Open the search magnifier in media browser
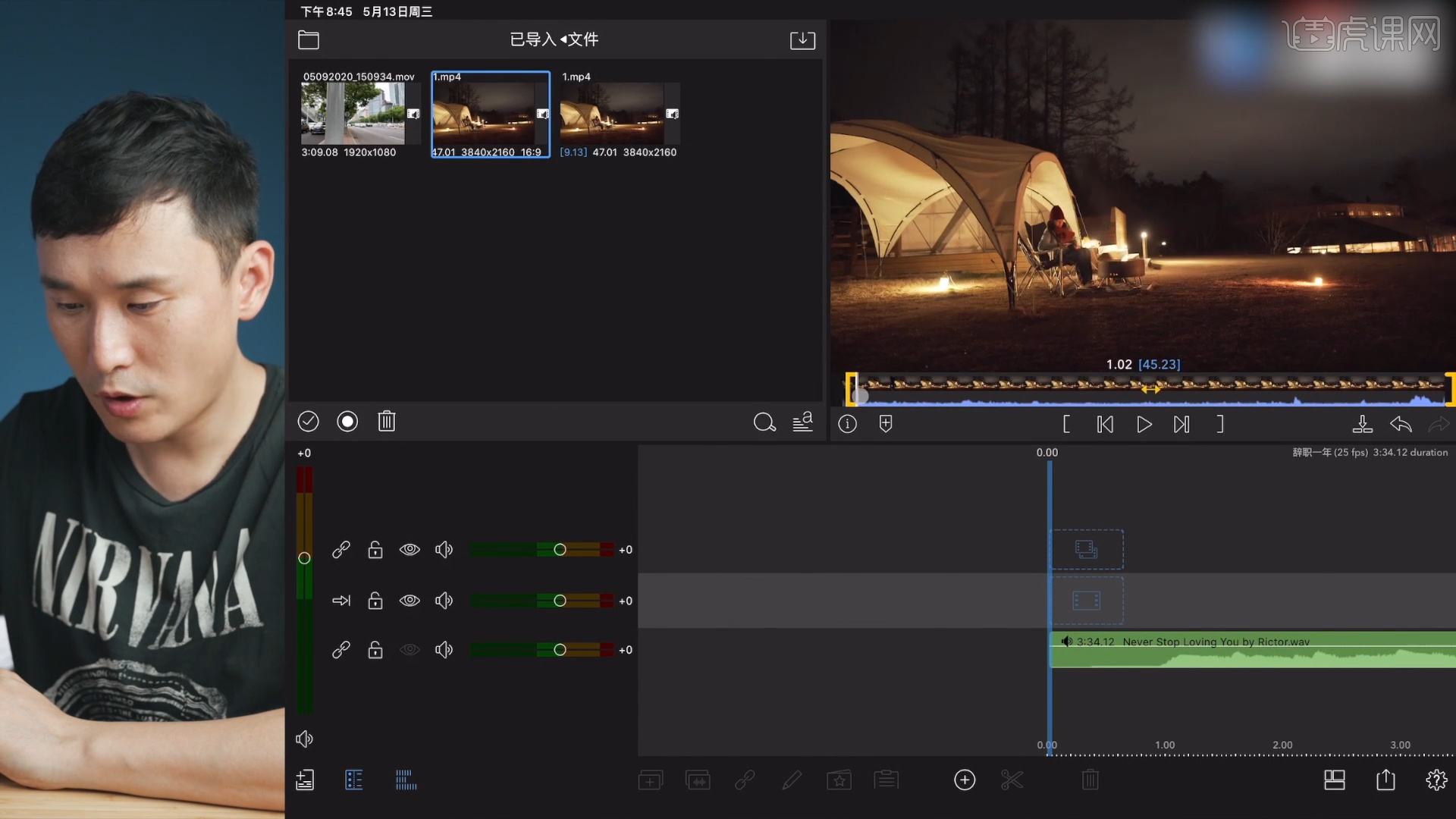This screenshot has width=1456, height=819. click(x=764, y=422)
